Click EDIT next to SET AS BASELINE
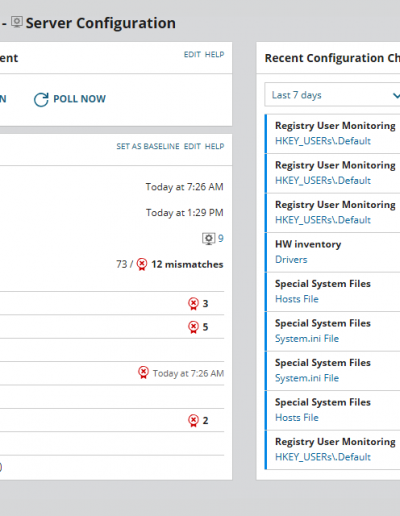 point(192,146)
